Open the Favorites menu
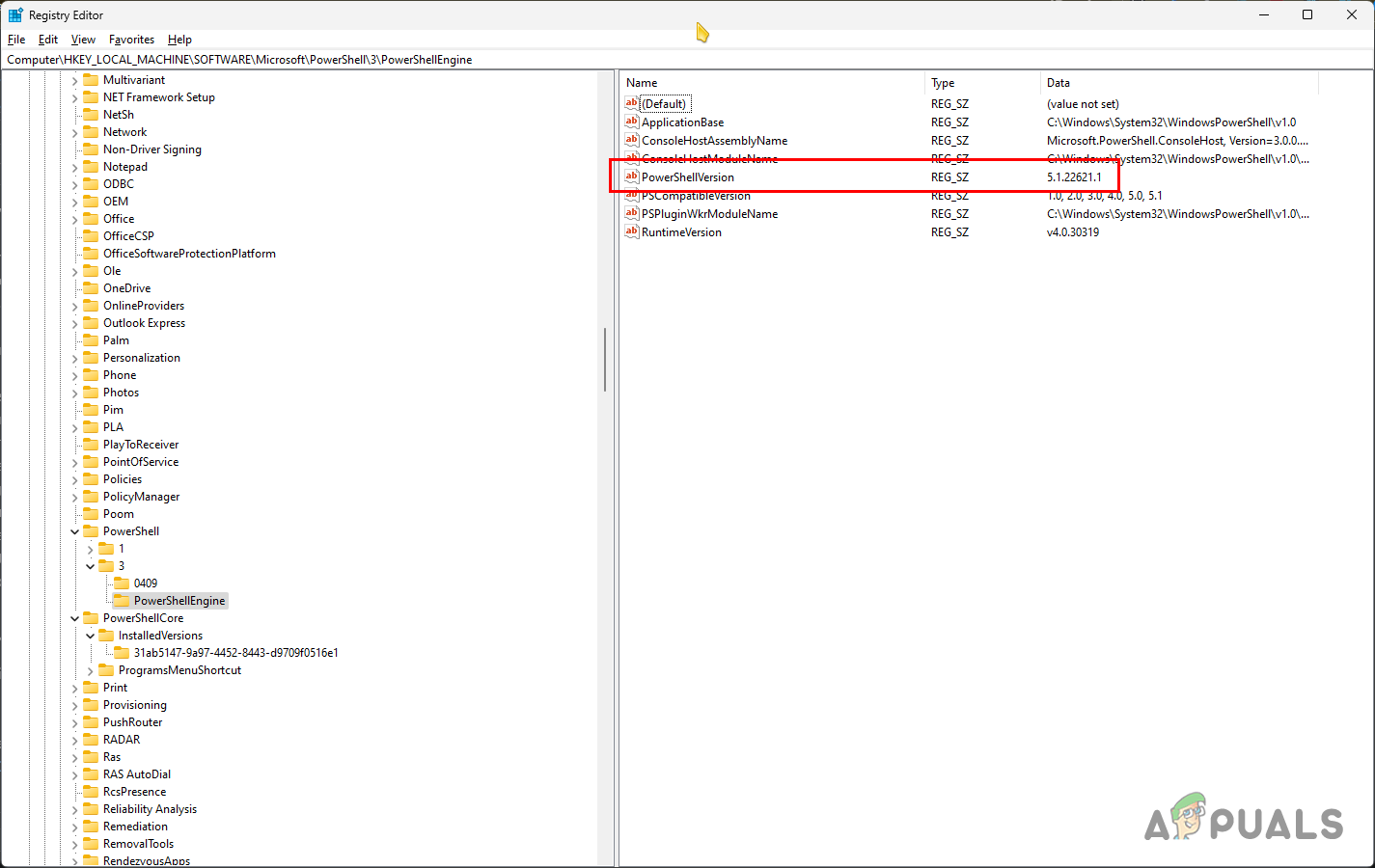 point(131,40)
